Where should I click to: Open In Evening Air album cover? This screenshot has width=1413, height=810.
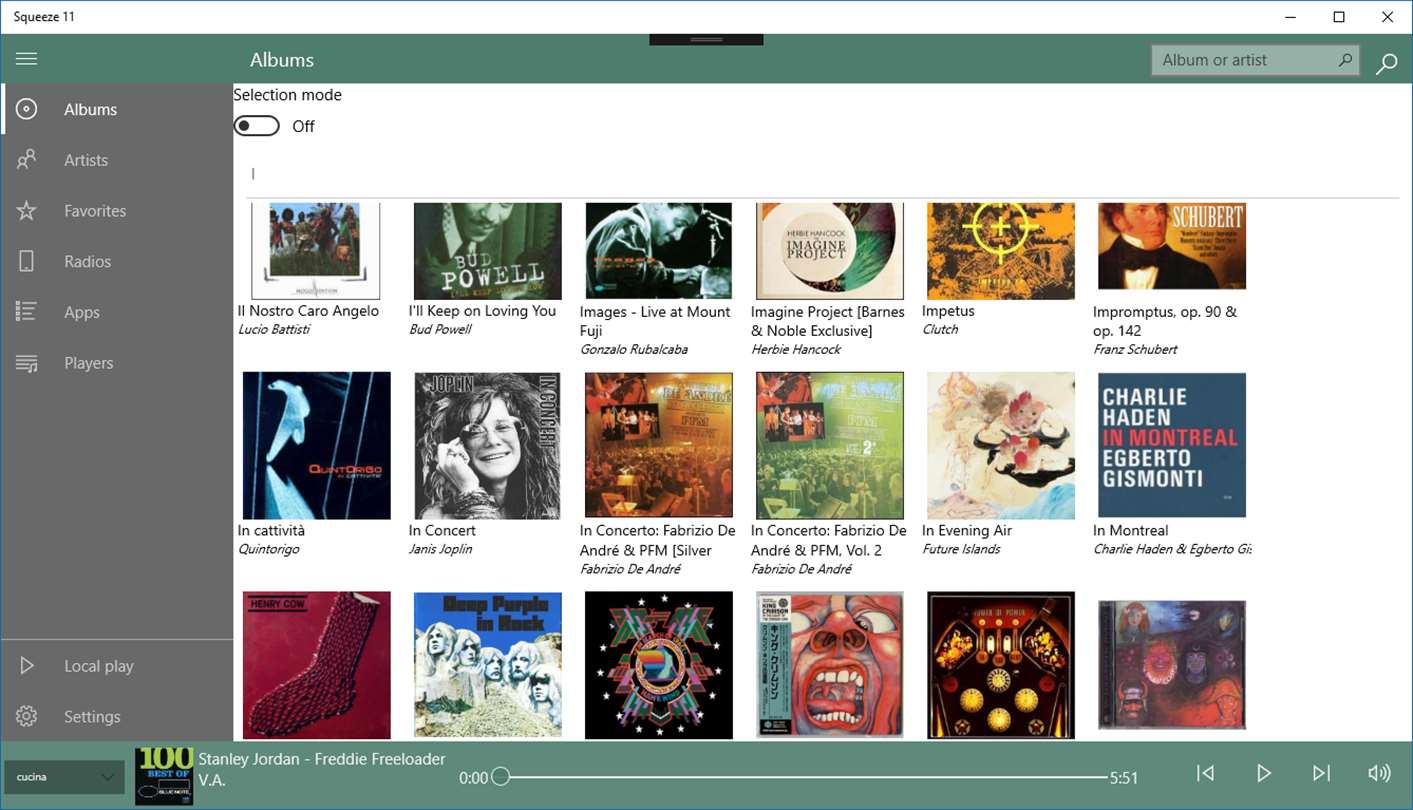pos(1001,445)
